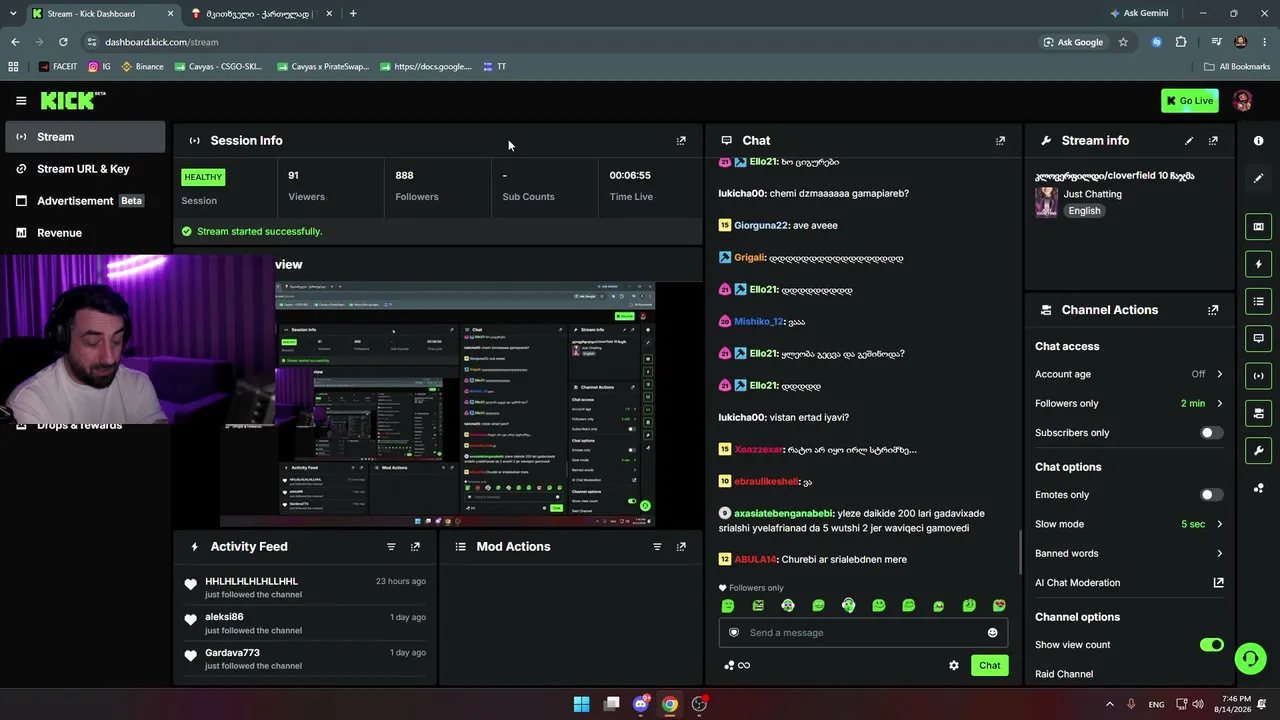Viewport: 1280px width, 720px height.
Task: Open the Mod Actions filter icon
Action: [657, 547]
